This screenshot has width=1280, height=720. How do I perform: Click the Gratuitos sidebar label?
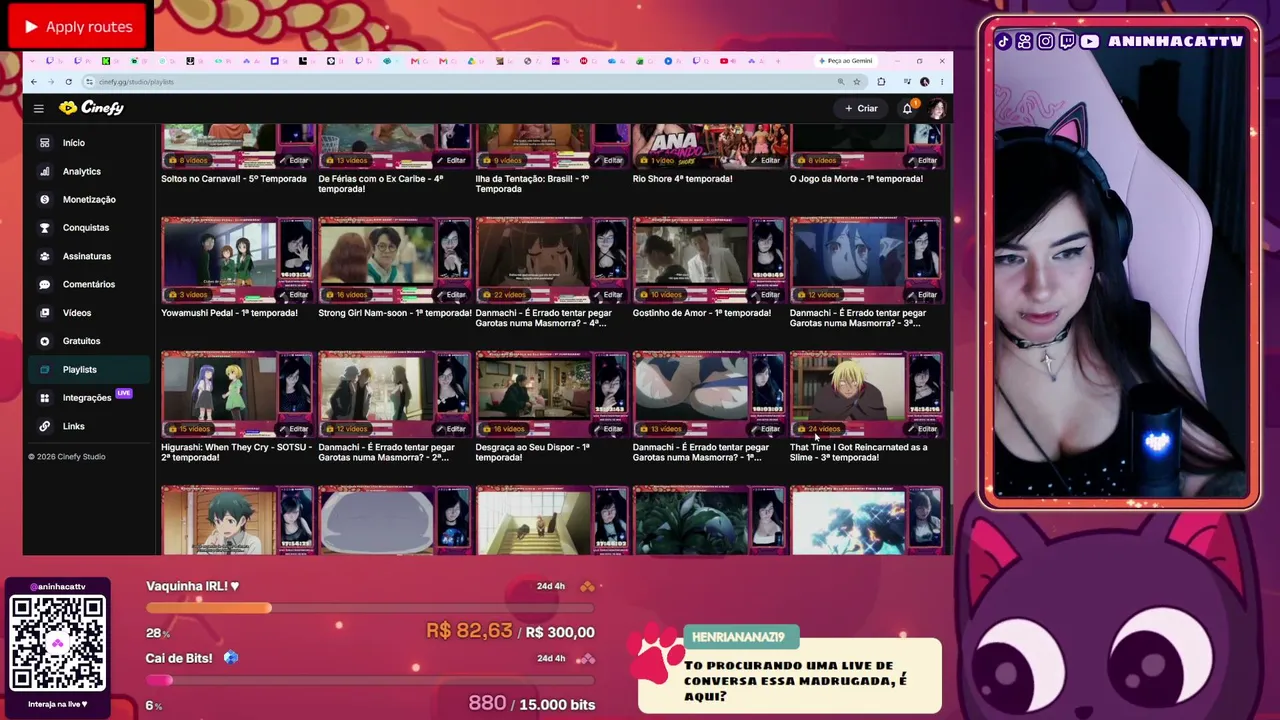(81, 341)
